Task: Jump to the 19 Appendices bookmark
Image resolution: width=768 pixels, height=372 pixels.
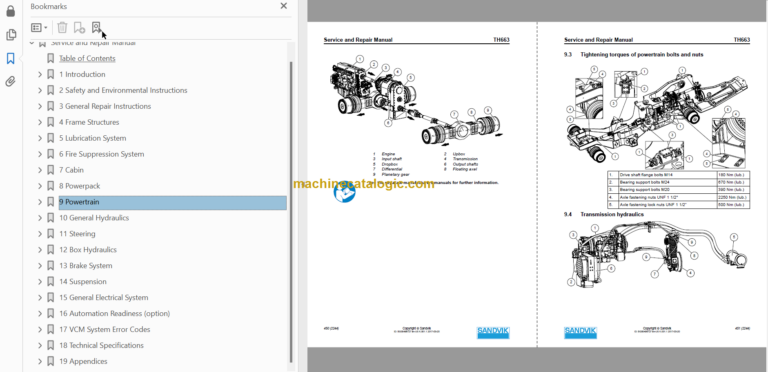Action: coord(83,361)
